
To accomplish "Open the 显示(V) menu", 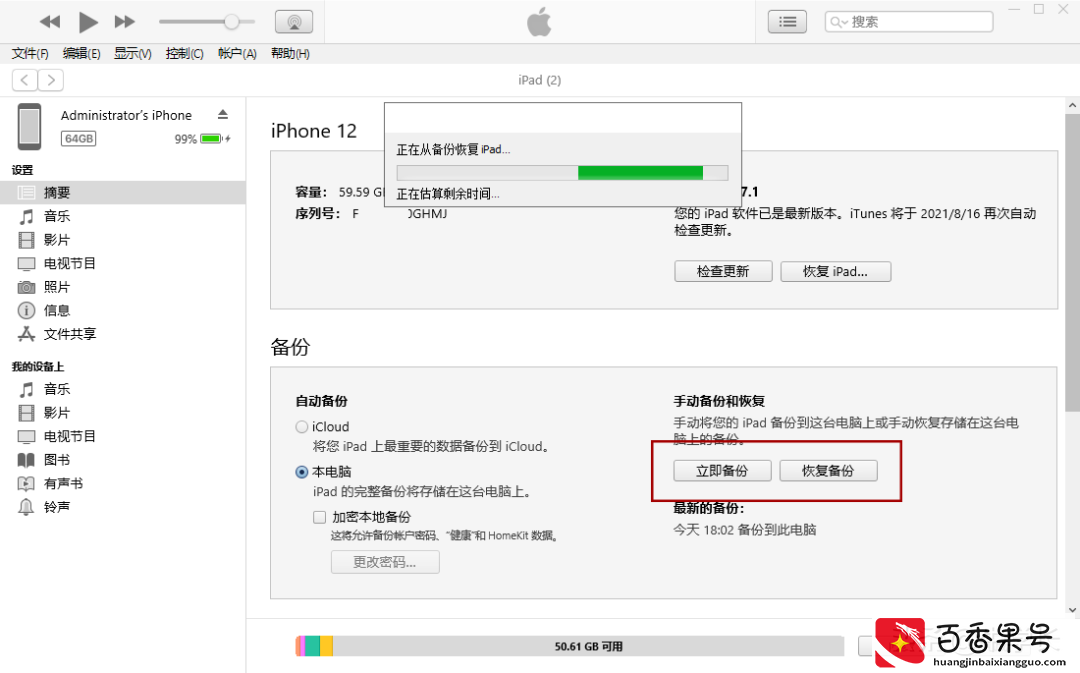I will pos(133,53).
